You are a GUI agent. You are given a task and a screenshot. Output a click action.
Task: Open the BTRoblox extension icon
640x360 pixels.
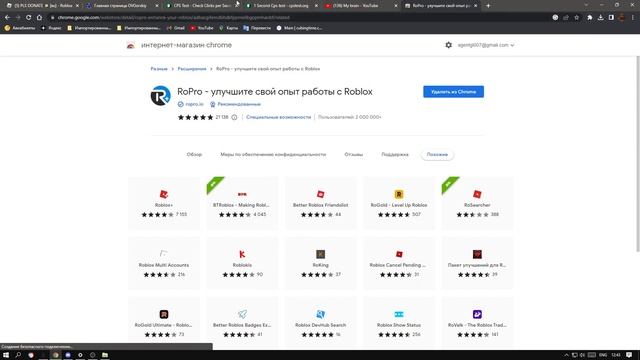[242, 194]
